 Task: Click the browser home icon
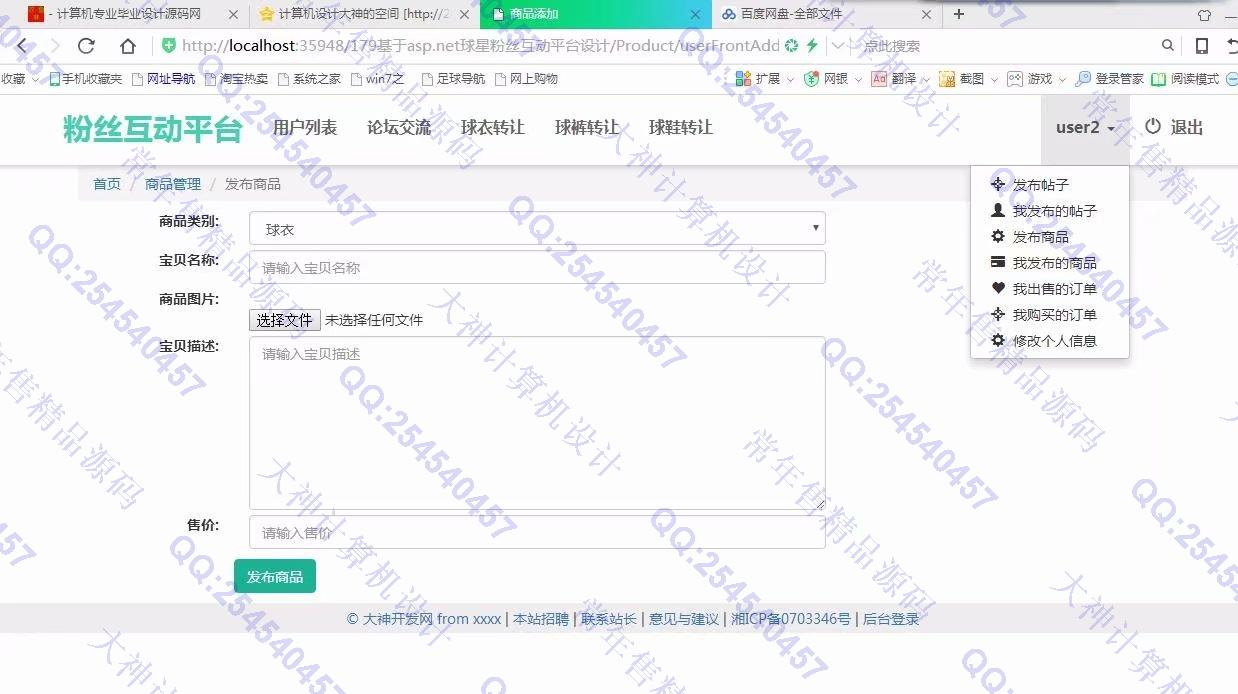pos(128,46)
